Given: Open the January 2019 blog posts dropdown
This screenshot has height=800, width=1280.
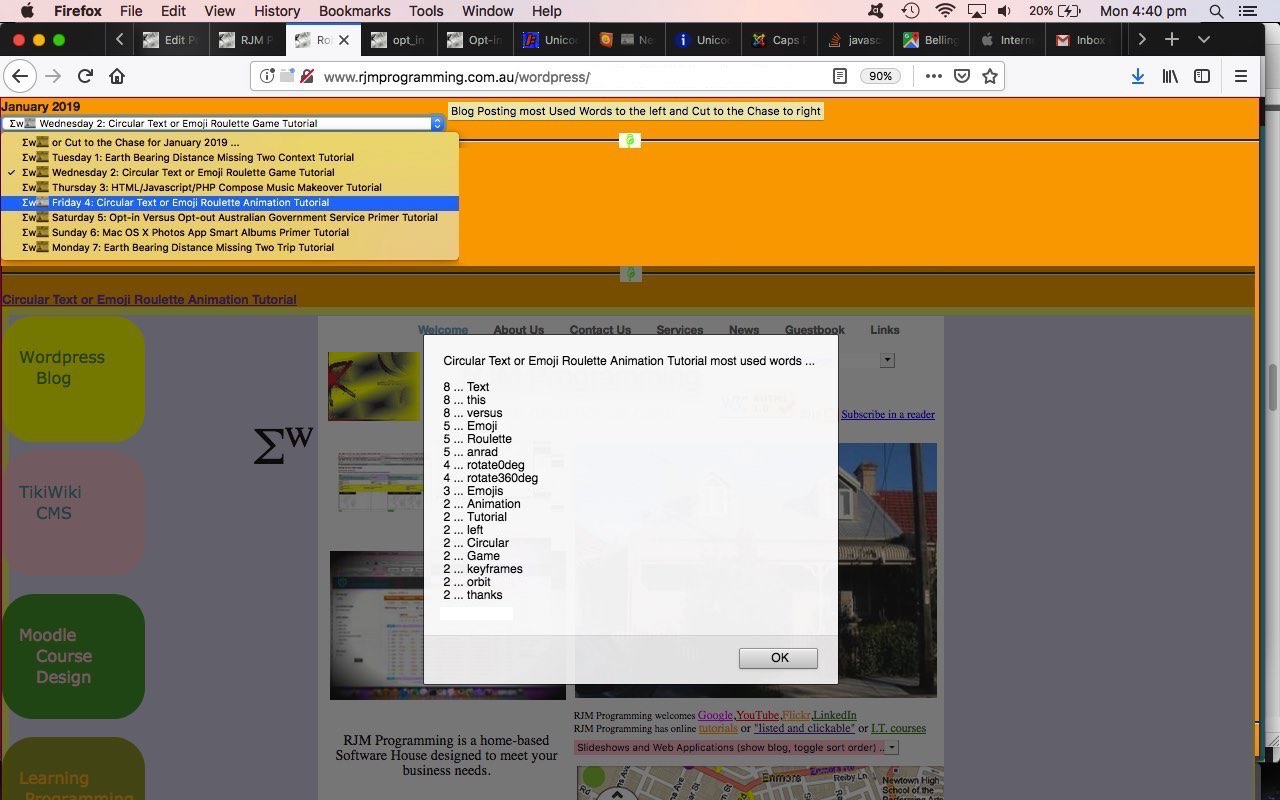Looking at the screenshot, I should [437, 123].
